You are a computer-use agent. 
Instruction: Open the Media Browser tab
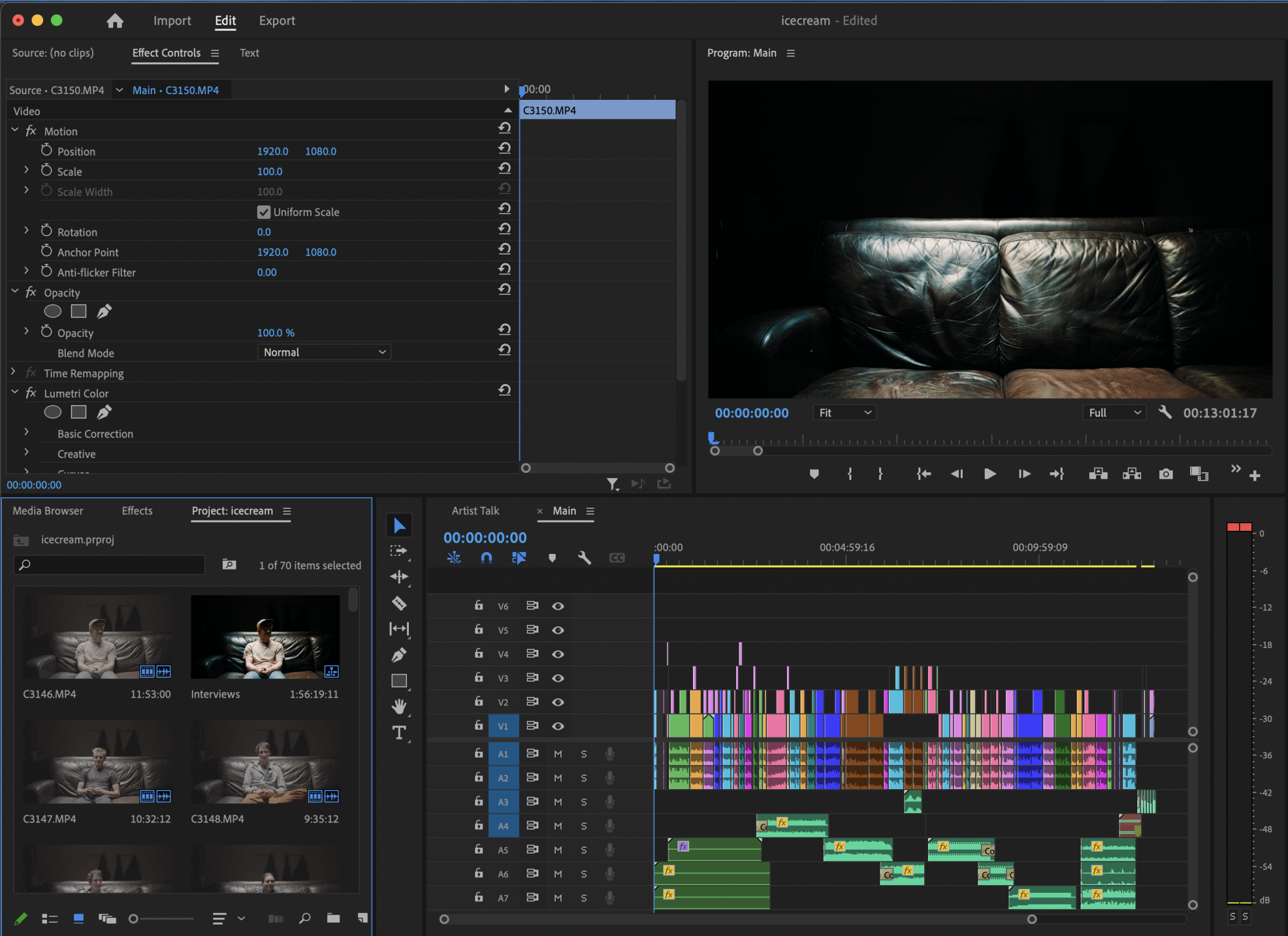pyautogui.click(x=48, y=511)
